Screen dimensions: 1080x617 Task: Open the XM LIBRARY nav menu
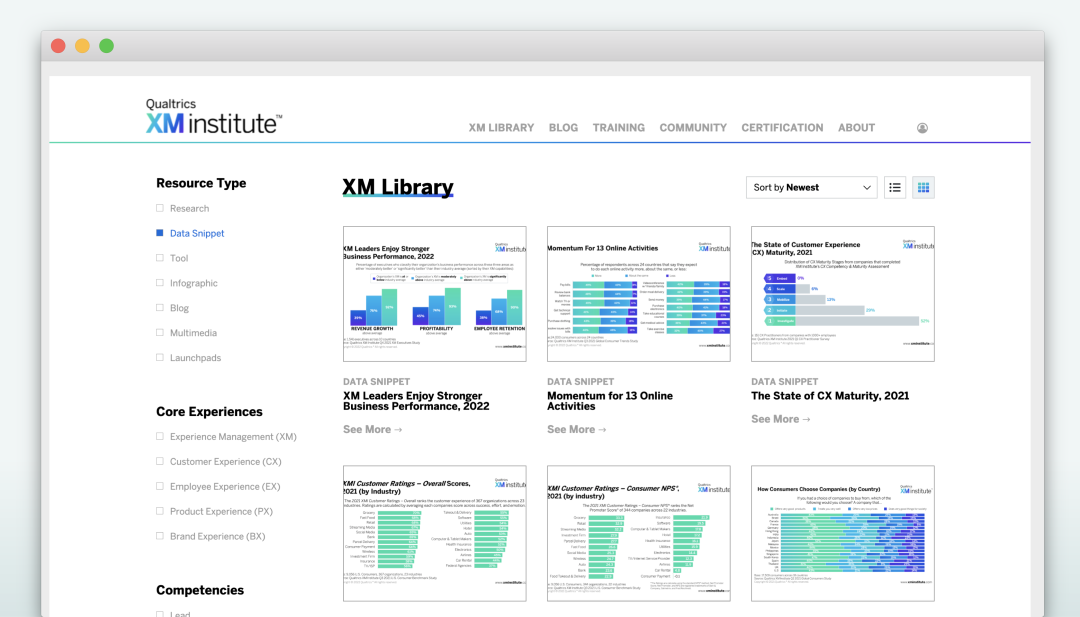[x=501, y=128]
